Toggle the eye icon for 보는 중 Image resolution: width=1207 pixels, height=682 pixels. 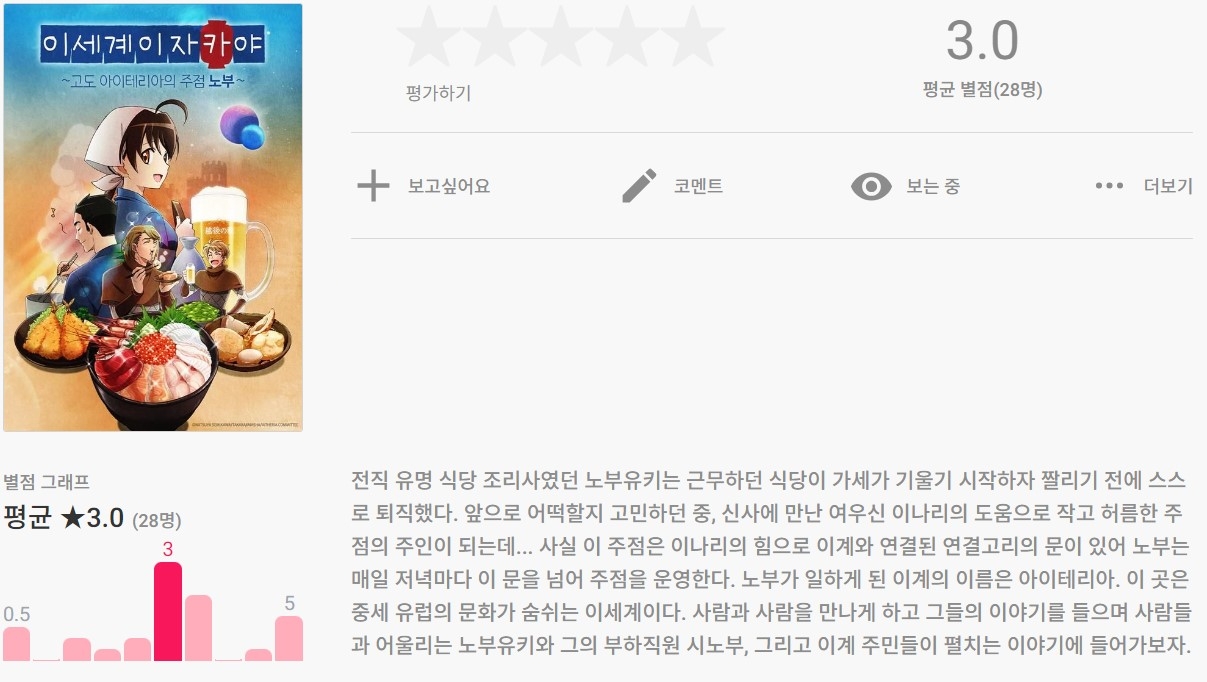[x=871, y=186]
